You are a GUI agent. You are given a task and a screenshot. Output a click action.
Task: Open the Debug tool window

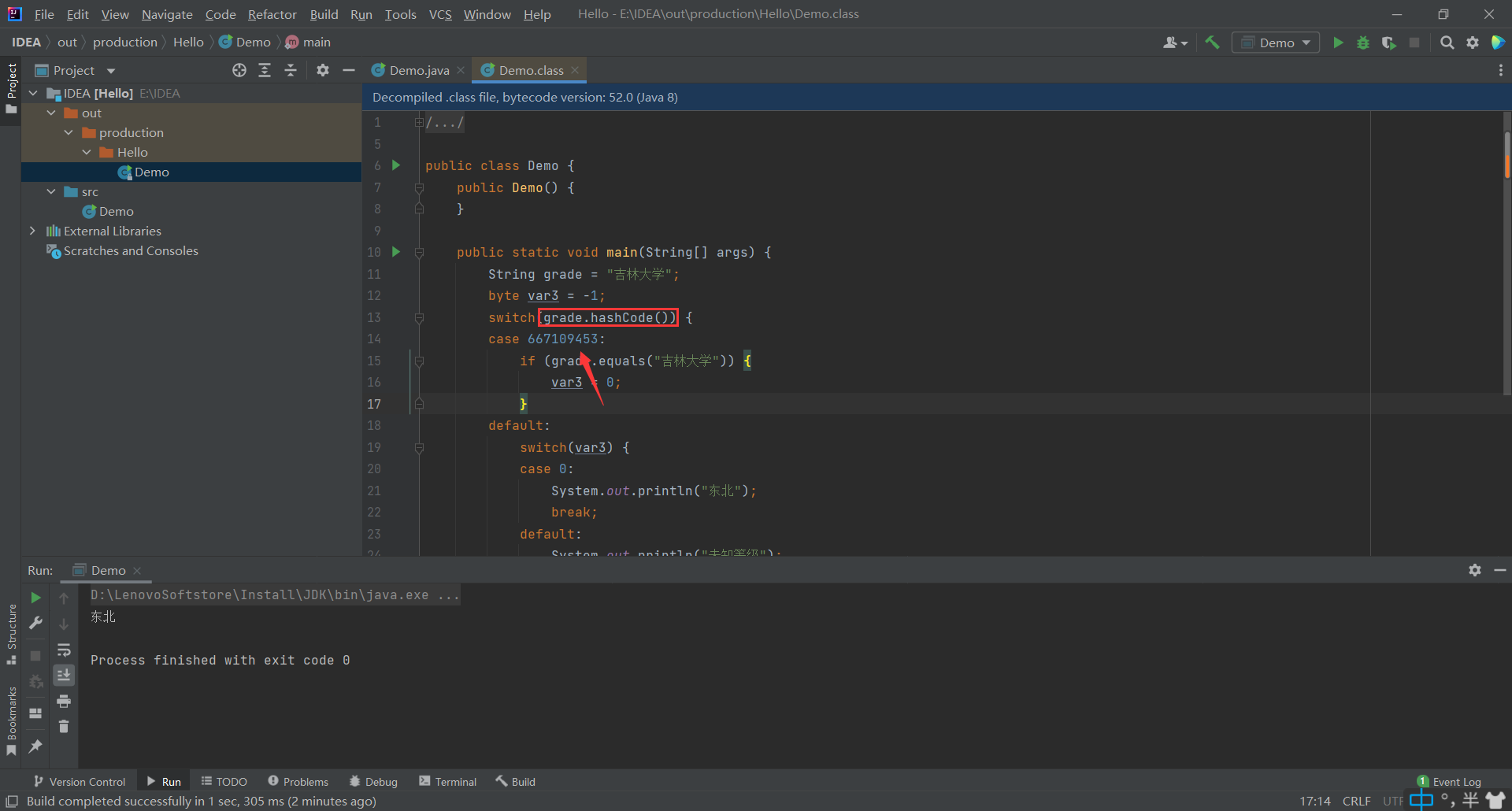click(373, 781)
